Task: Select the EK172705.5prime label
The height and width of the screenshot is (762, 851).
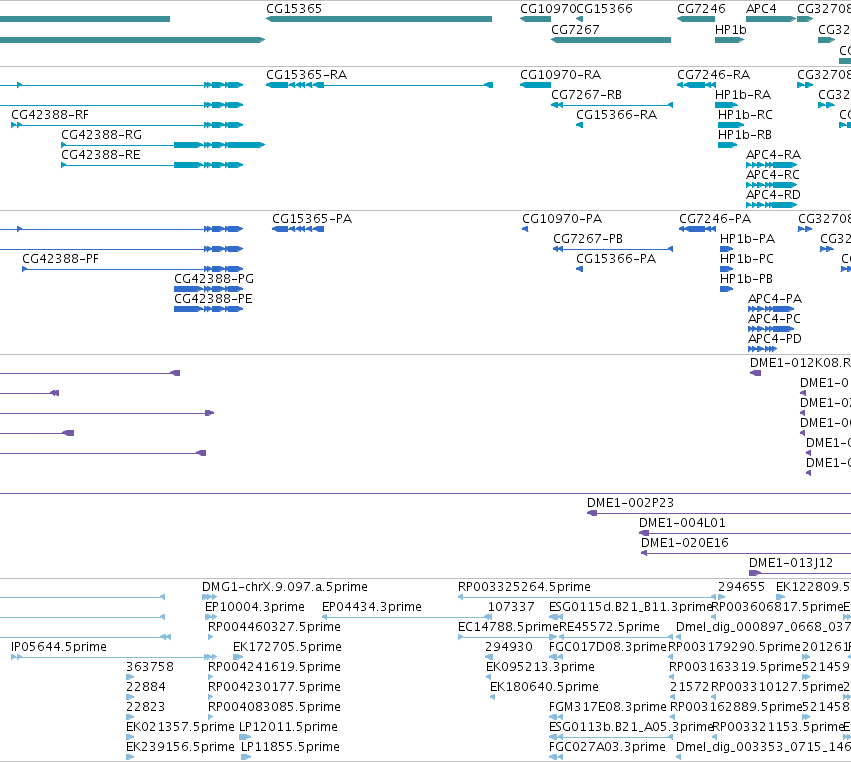Action: tap(287, 647)
